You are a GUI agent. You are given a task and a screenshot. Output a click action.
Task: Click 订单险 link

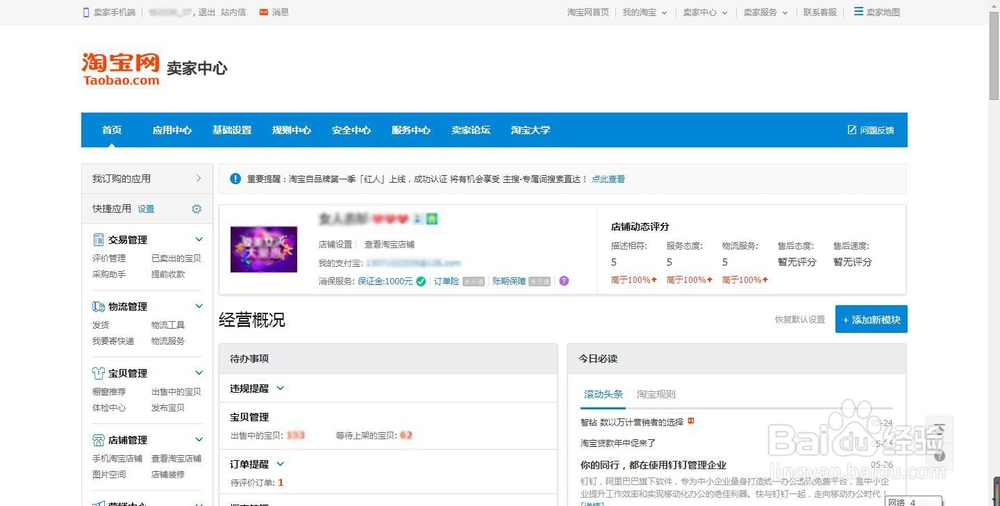coord(446,281)
